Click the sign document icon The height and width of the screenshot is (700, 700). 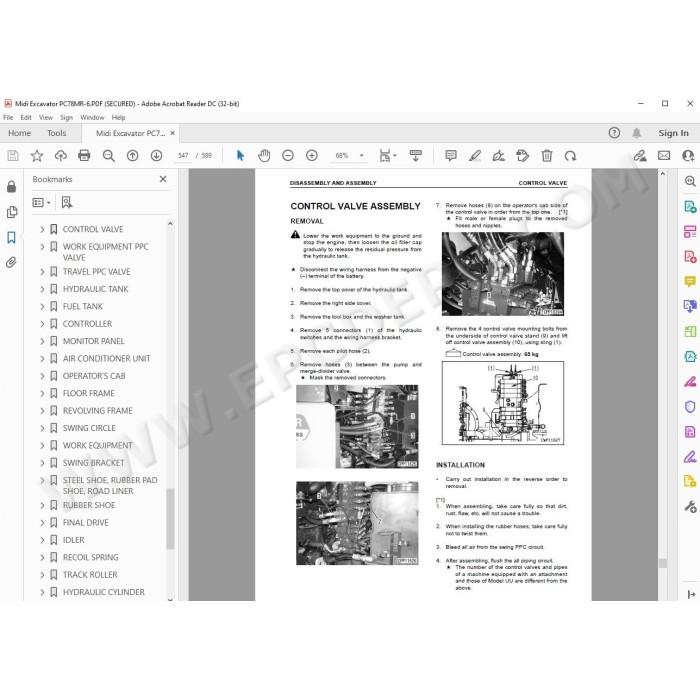pos(499,155)
